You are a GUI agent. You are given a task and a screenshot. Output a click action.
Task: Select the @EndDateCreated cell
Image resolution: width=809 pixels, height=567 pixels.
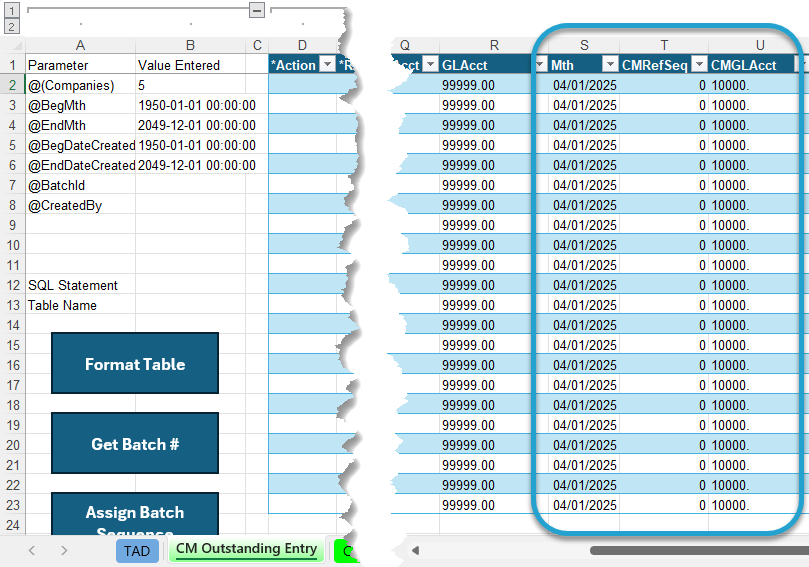click(80, 165)
